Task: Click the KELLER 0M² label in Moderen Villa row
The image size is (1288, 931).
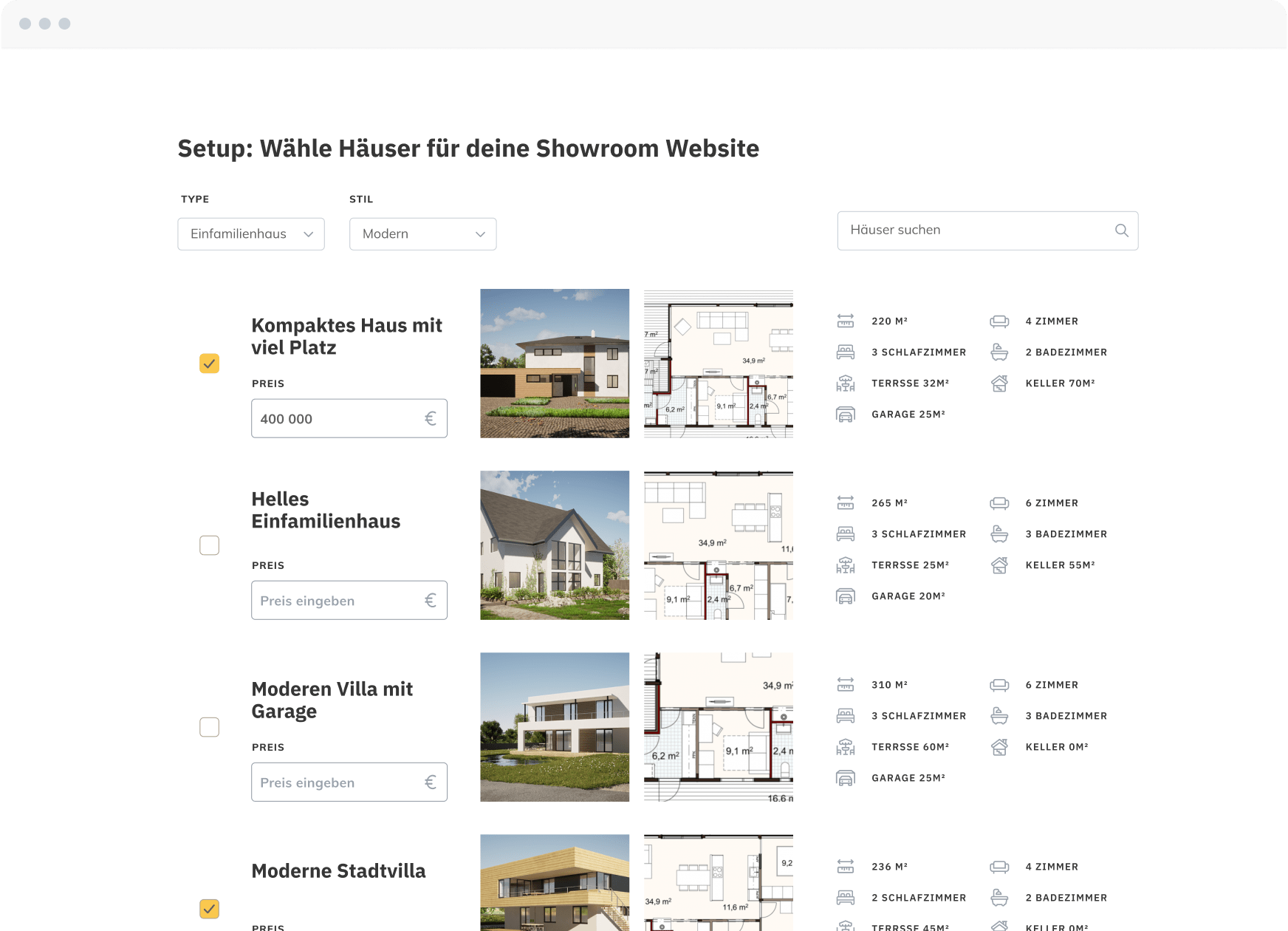Action: pyautogui.click(x=1057, y=747)
